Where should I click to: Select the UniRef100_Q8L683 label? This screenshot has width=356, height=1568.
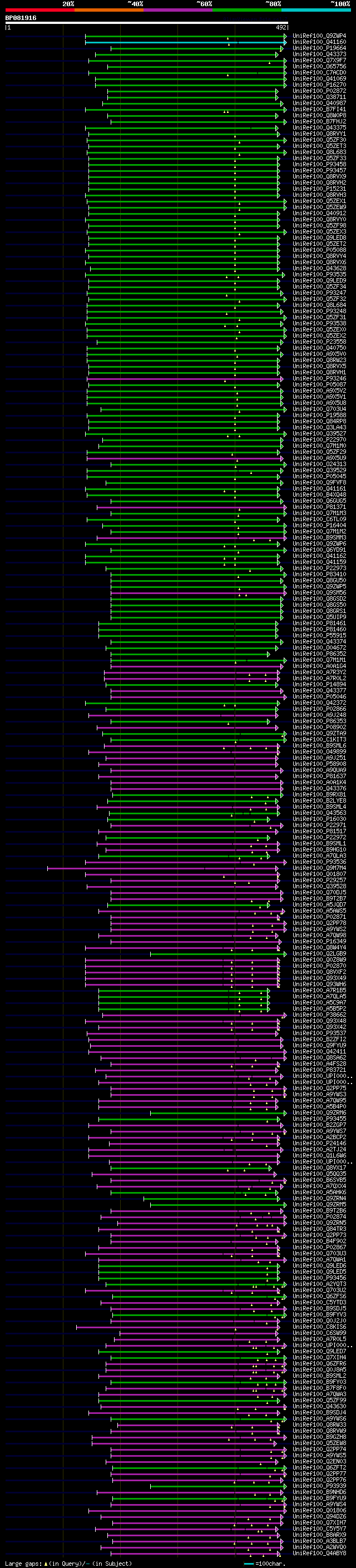[x=319, y=152]
